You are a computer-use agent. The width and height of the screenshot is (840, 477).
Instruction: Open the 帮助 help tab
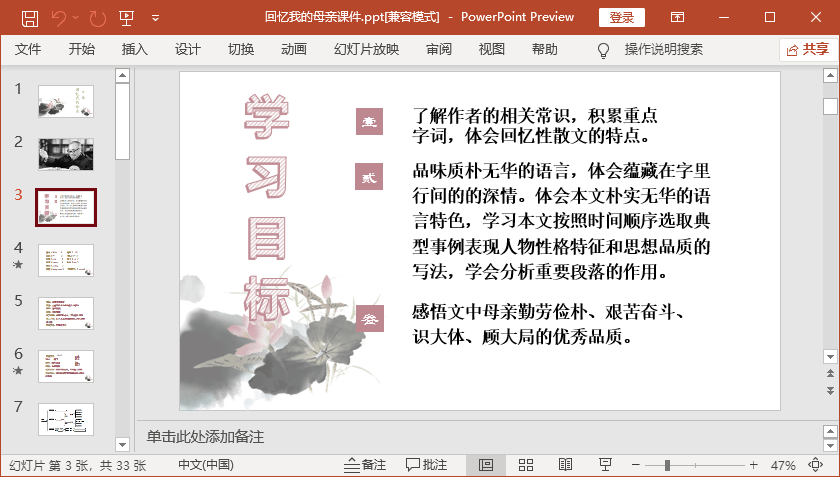coord(545,49)
